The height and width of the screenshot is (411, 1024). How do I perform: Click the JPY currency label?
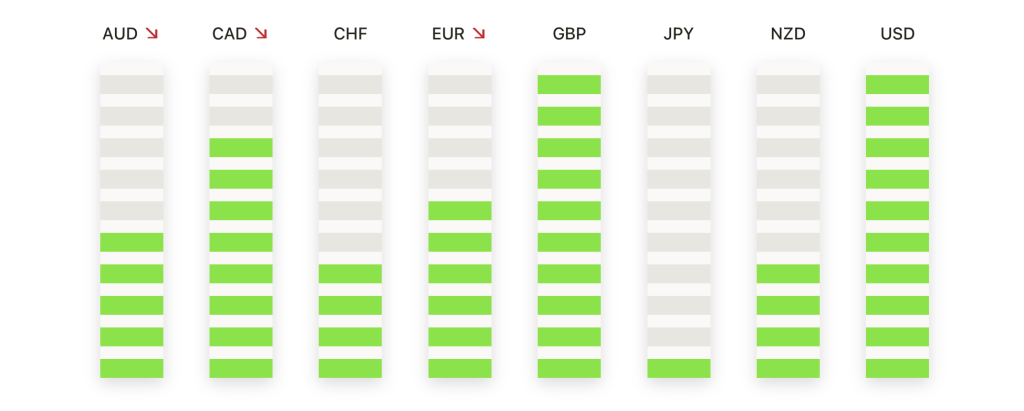tap(679, 34)
